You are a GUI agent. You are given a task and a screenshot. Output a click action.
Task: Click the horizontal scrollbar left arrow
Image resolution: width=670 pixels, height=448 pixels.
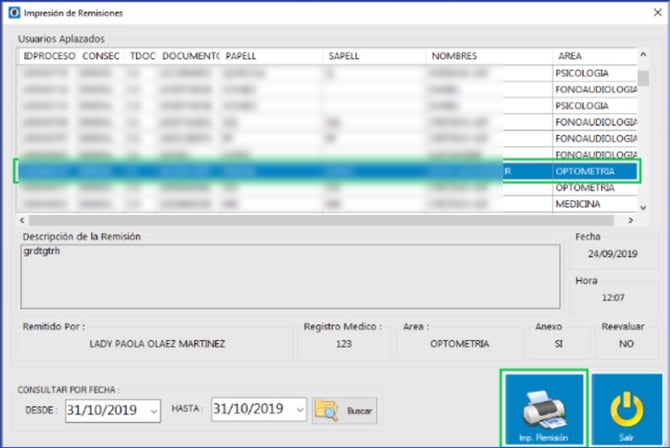pyautogui.click(x=24, y=220)
